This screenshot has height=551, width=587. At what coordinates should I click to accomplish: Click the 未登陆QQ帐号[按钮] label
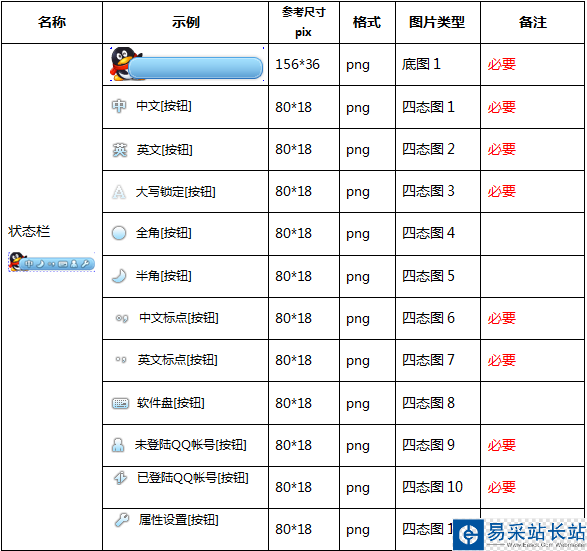click(191, 445)
